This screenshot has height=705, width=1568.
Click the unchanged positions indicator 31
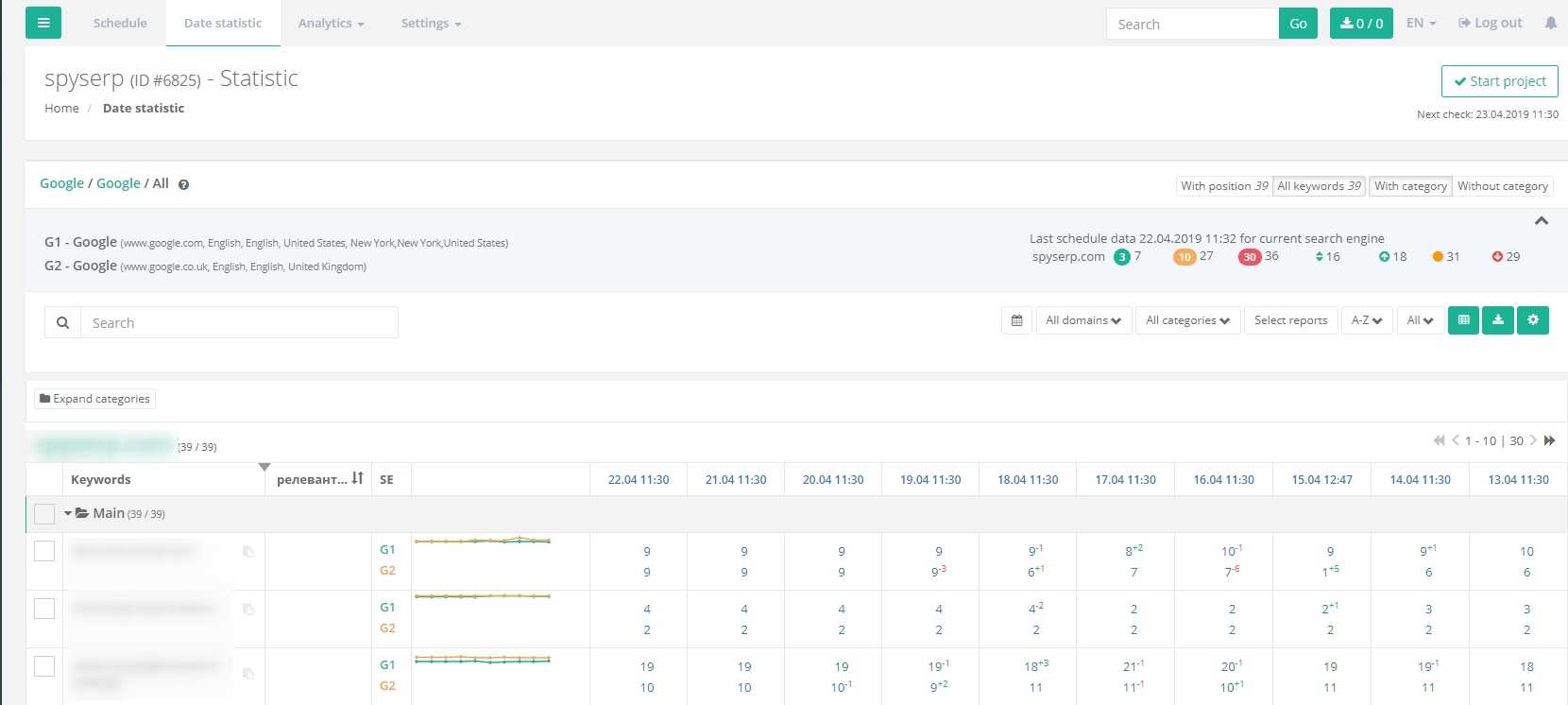pos(1446,256)
